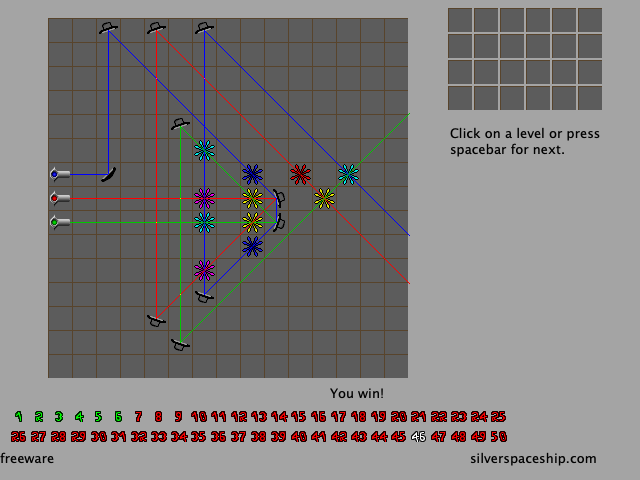The image size is (640, 480).
Task: Click the yellow flower on the green horizontal beam
Action: (253, 222)
